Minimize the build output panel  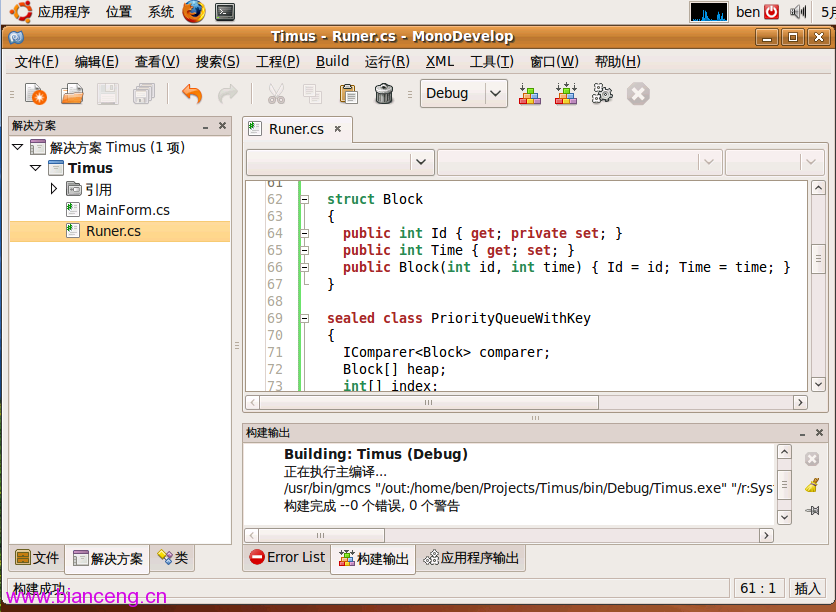click(x=802, y=433)
